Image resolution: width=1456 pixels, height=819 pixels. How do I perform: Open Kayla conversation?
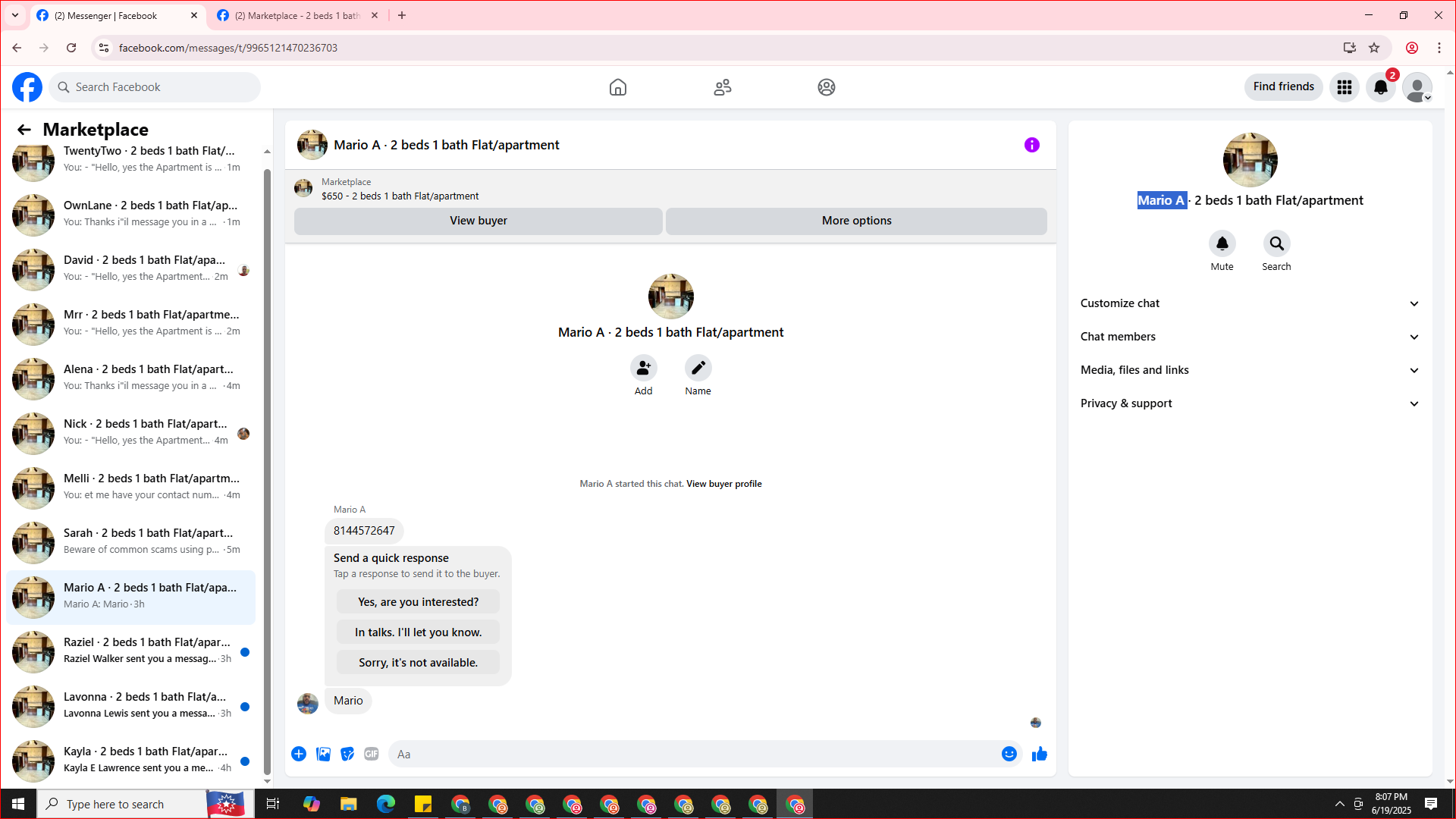click(131, 761)
